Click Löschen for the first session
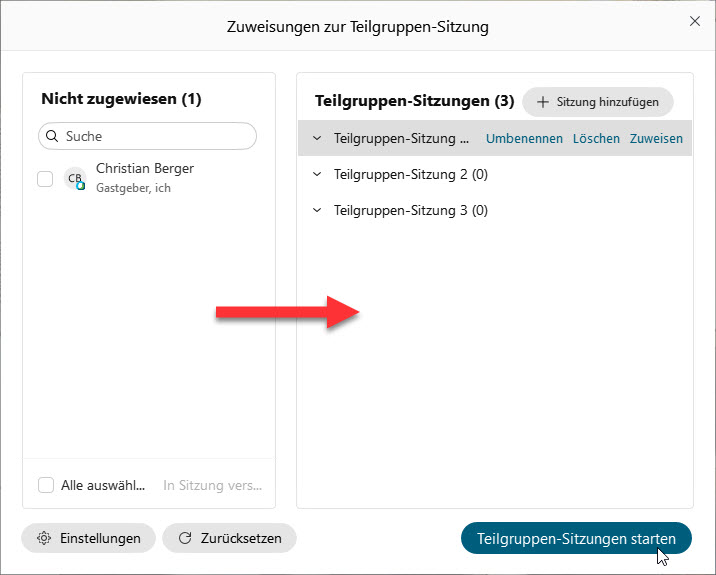Screen dimensions: 716x575 point(596,139)
